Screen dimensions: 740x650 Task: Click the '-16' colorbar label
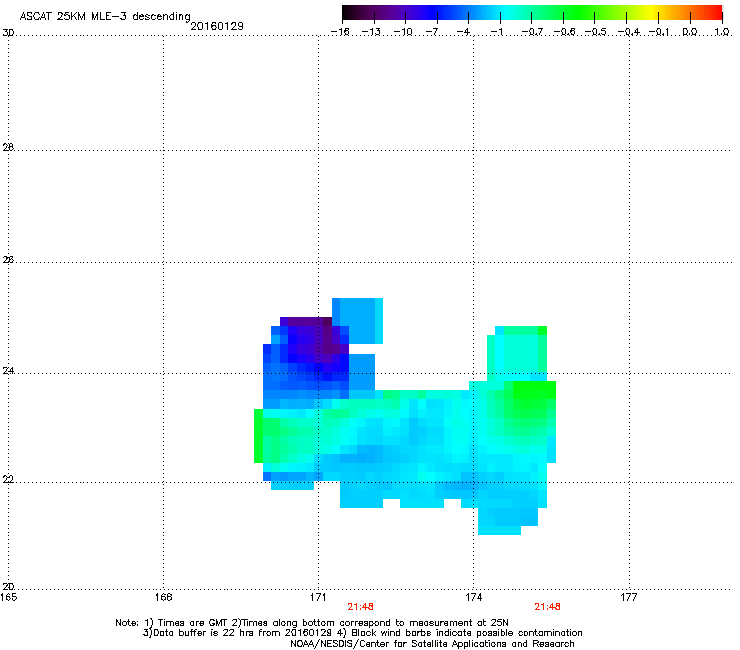[x=340, y=32]
